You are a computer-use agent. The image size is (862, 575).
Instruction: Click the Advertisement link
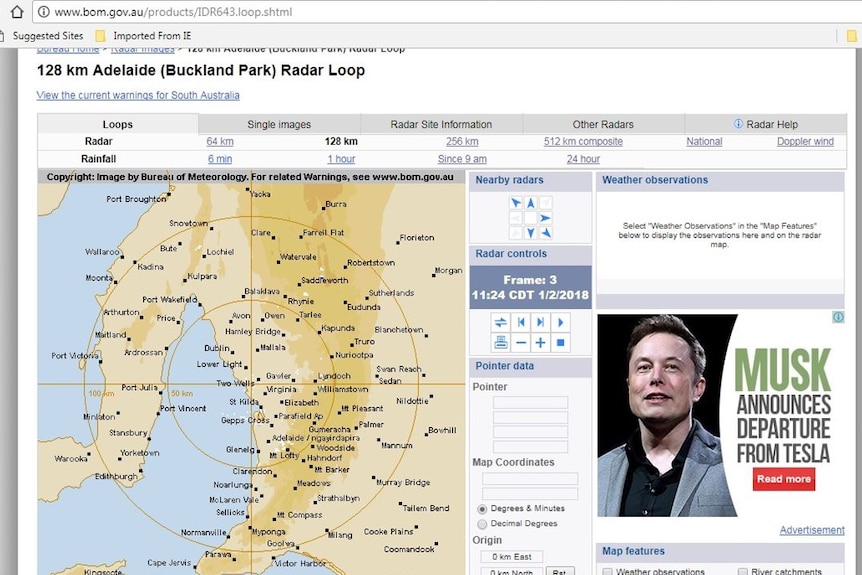pyautogui.click(x=812, y=530)
